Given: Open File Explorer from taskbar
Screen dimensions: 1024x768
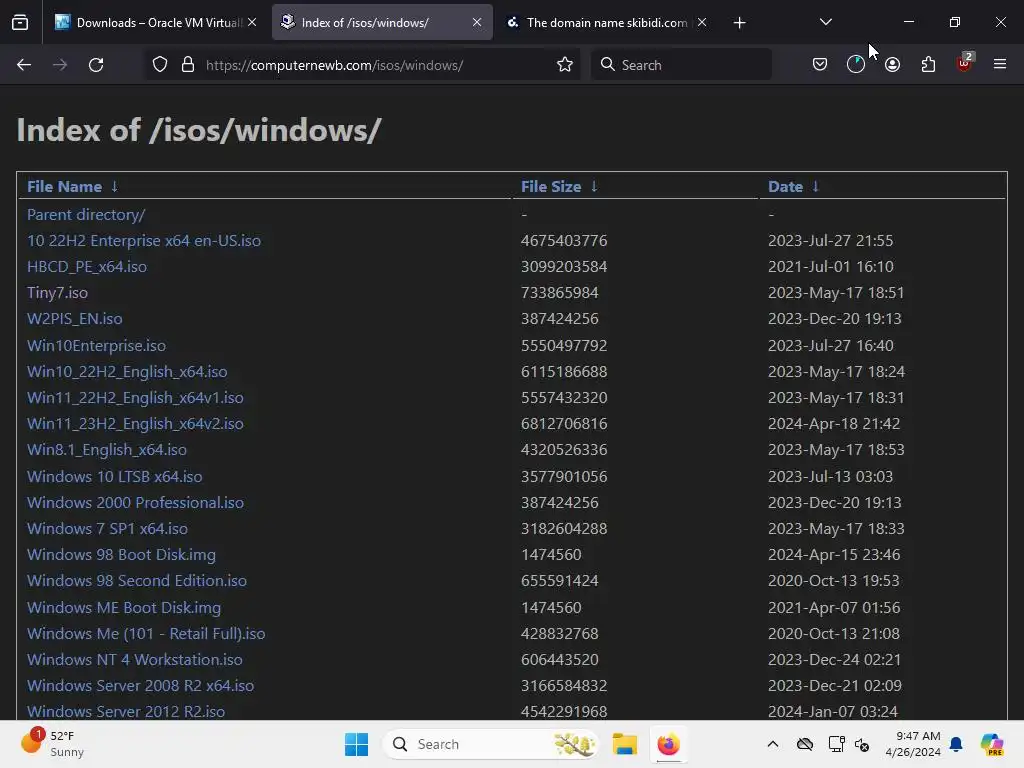Looking at the screenshot, I should click(624, 744).
